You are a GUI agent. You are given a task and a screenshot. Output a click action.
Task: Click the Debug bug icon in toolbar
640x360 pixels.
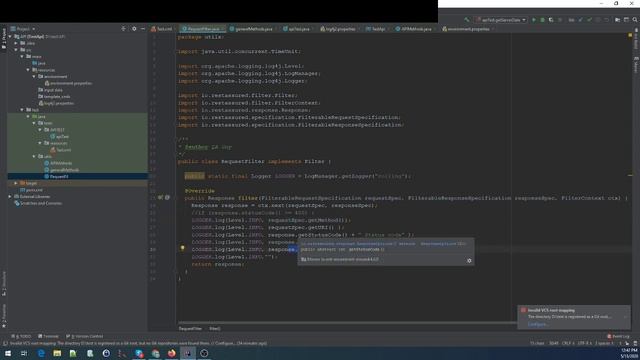point(542,20)
